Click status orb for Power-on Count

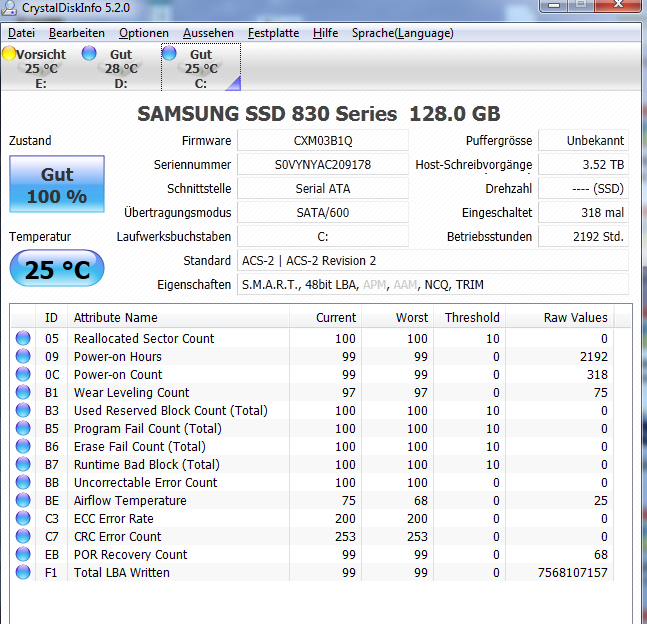(x=23, y=374)
